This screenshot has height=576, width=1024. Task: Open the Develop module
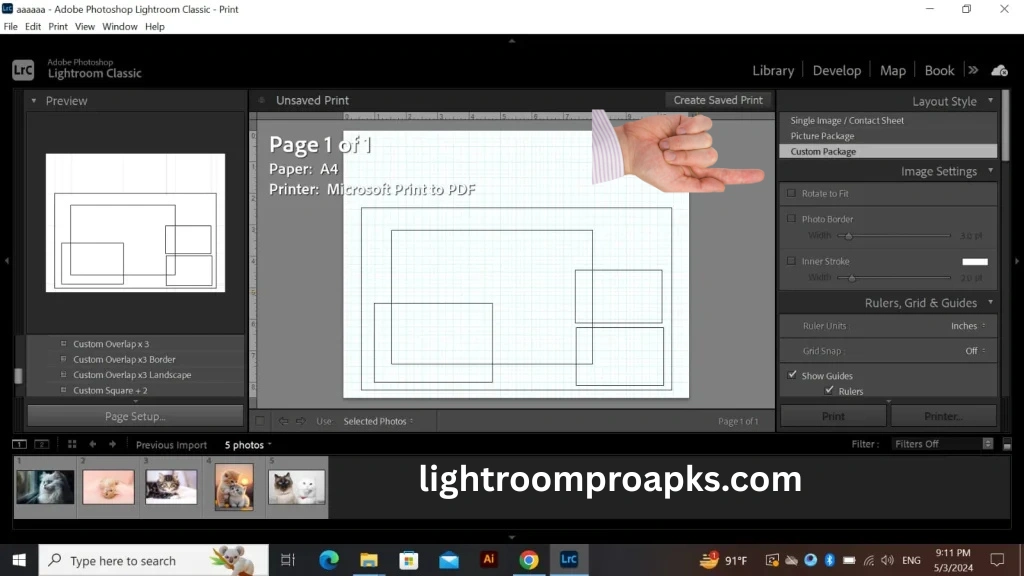tap(836, 70)
